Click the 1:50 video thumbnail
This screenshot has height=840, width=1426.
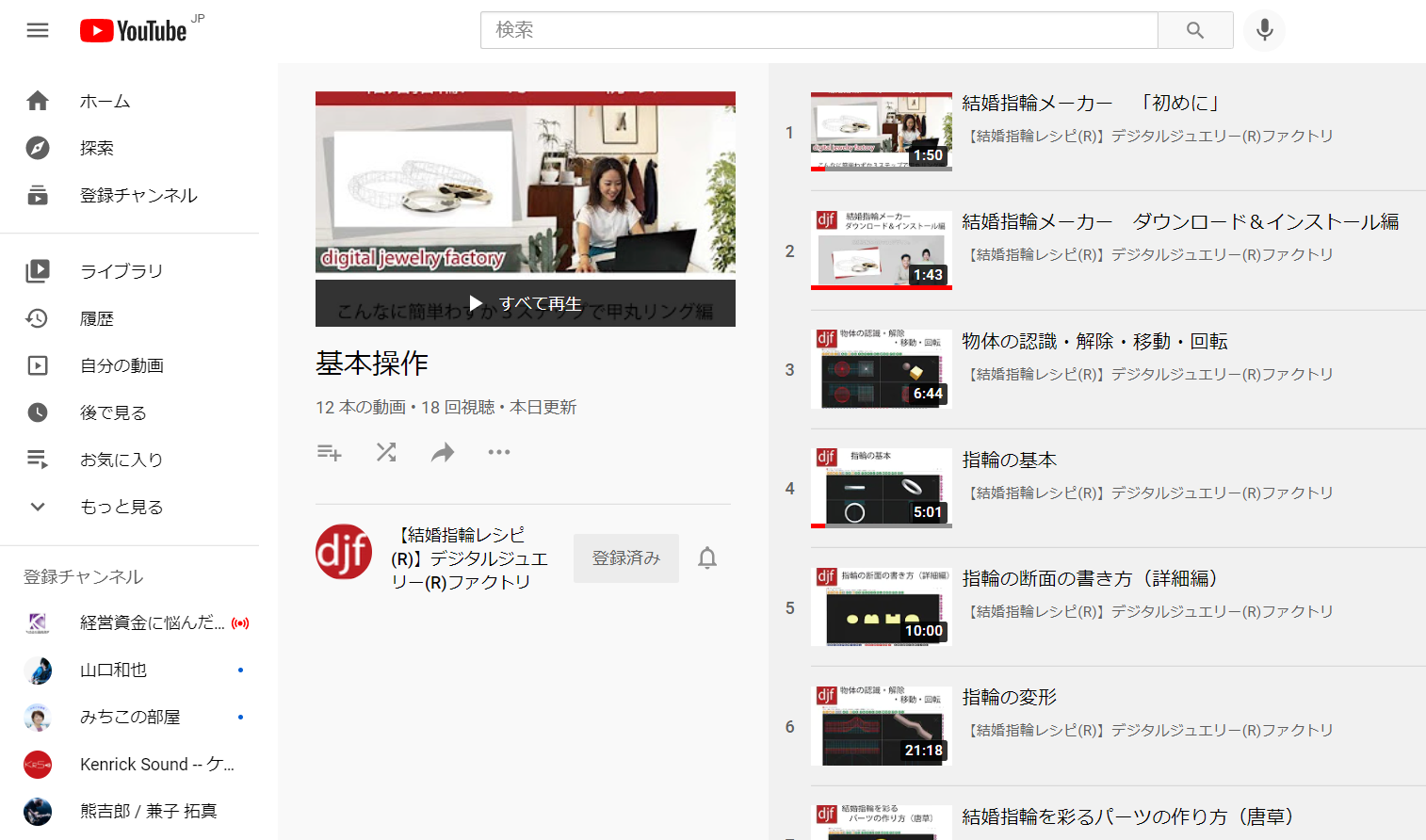882,132
